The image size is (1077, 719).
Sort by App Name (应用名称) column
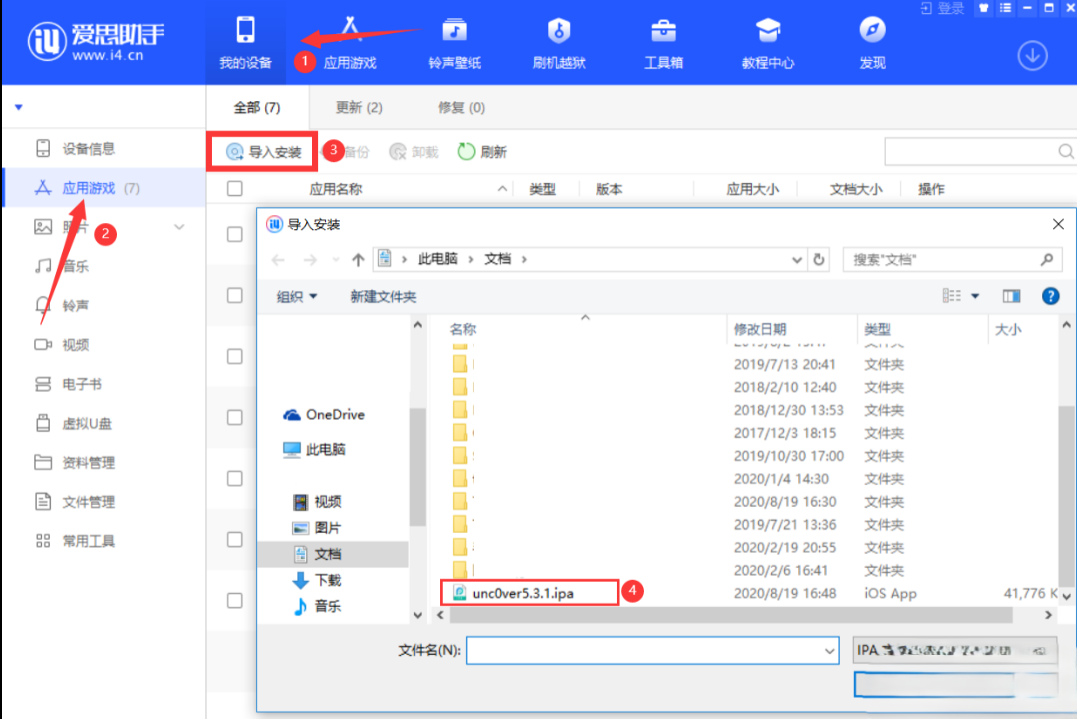pyautogui.click(x=335, y=189)
